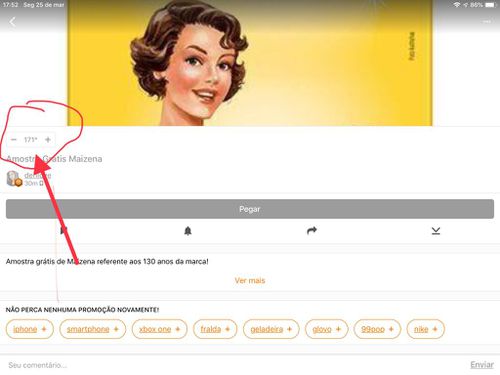The height and width of the screenshot is (375, 500).
Task: Expand the description with Ver mais
Action: [250, 280]
